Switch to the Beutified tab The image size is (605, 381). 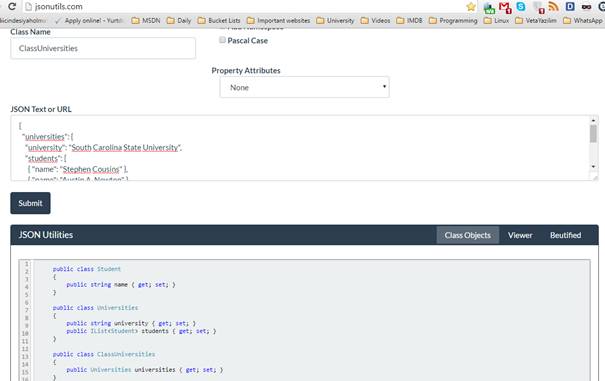pyautogui.click(x=565, y=235)
